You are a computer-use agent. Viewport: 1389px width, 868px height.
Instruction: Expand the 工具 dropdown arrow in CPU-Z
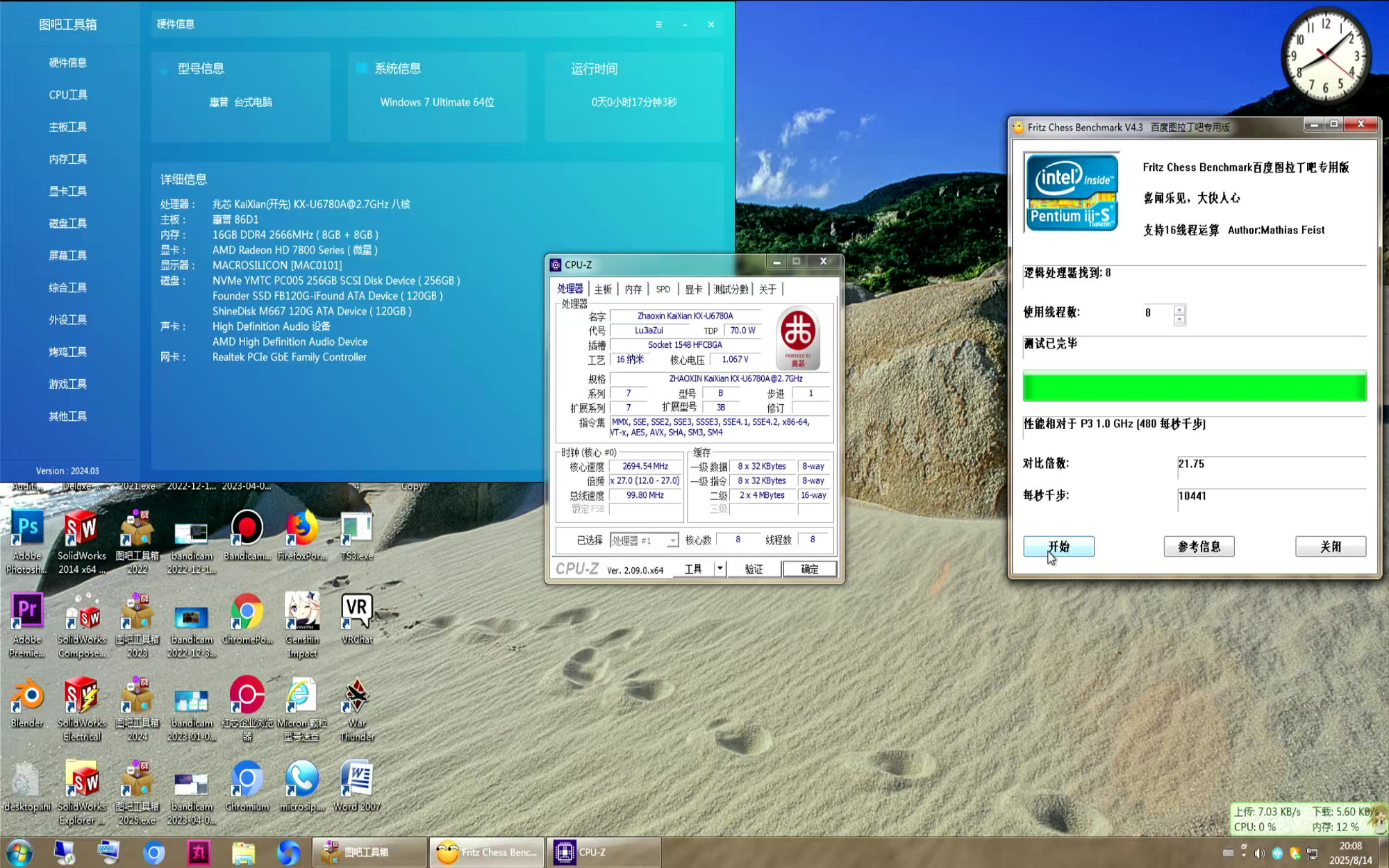pos(720,569)
